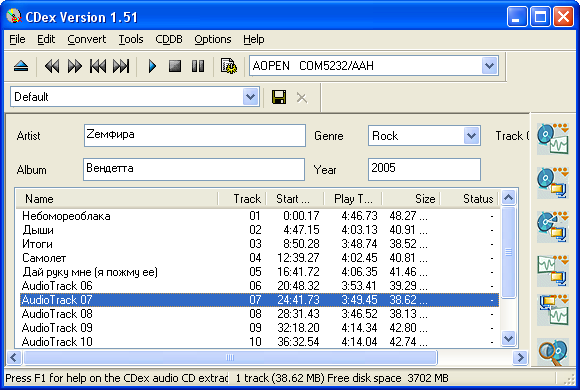Click the magnifier CD lookup icon
Screen dimensions: 580x390
pyautogui.click(x=553, y=352)
